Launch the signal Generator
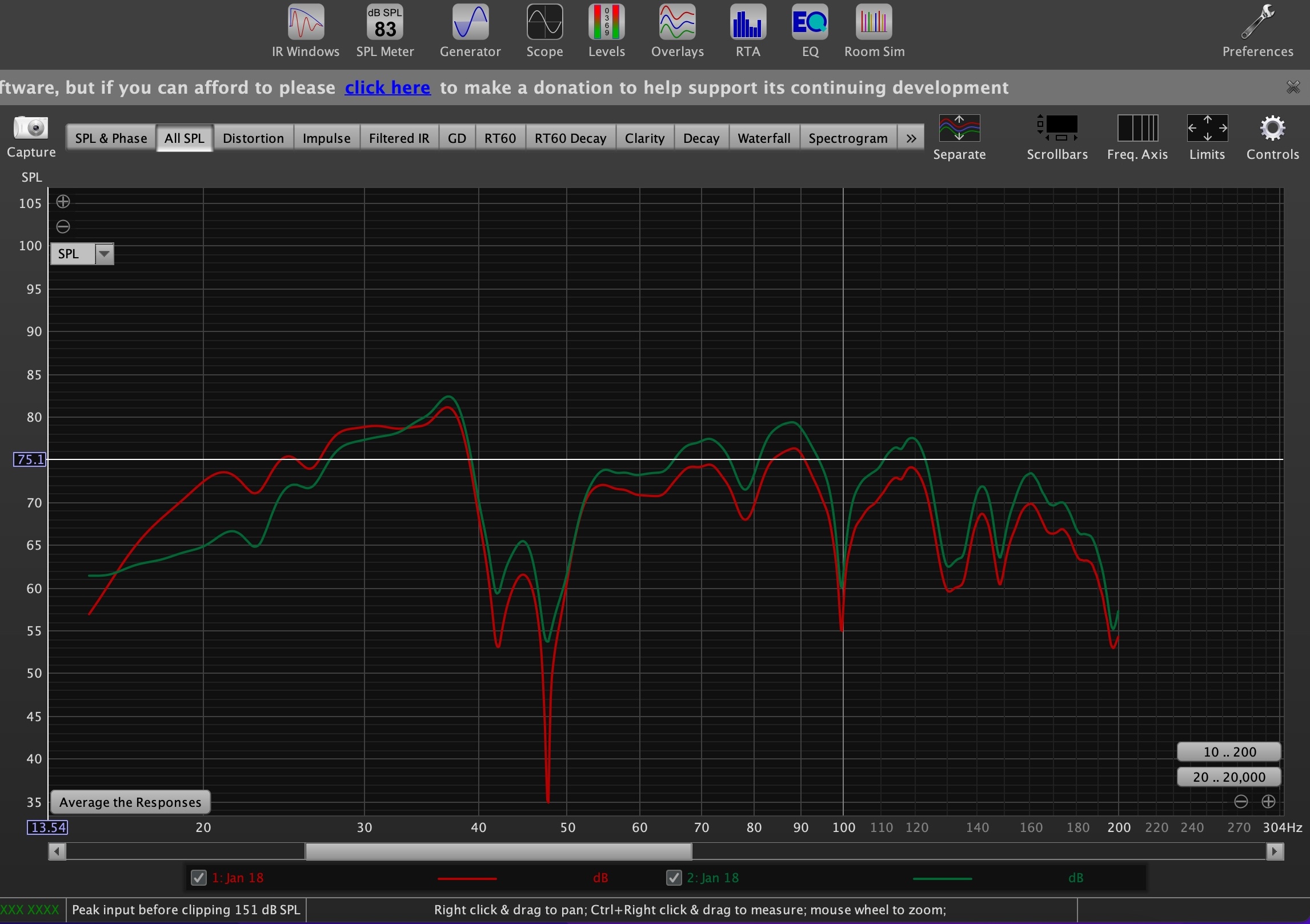Viewport: 1310px width, 924px height. point(470,23)
